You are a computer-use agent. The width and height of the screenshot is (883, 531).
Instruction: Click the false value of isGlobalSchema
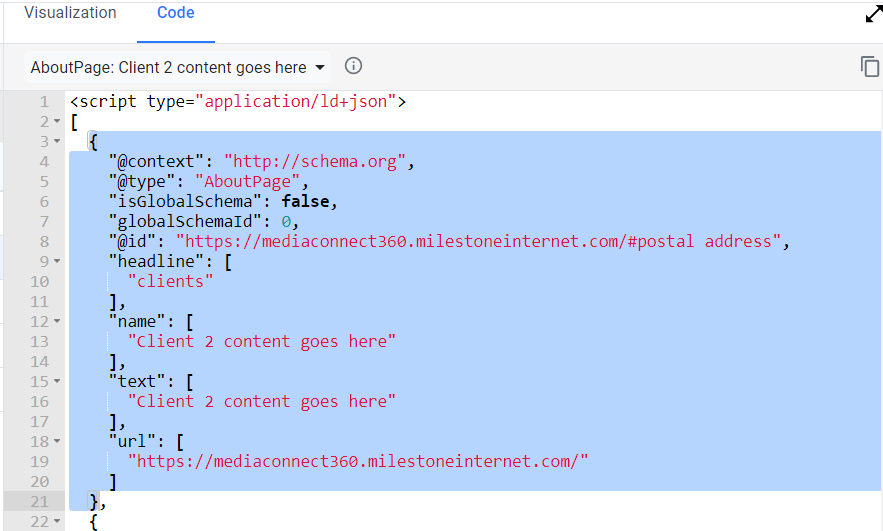tap(305, 202)
